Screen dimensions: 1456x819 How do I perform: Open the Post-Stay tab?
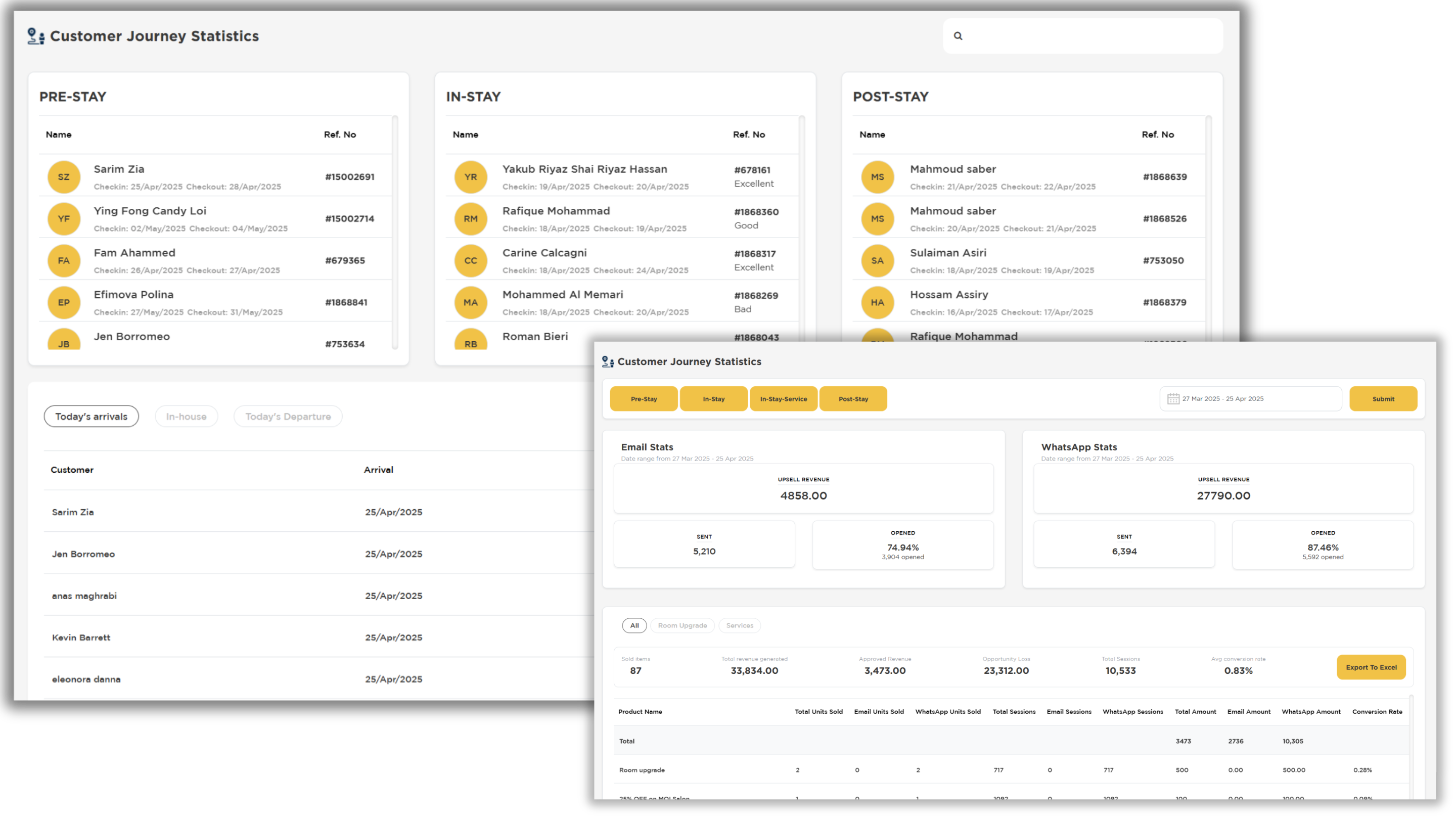click(853, 398)
